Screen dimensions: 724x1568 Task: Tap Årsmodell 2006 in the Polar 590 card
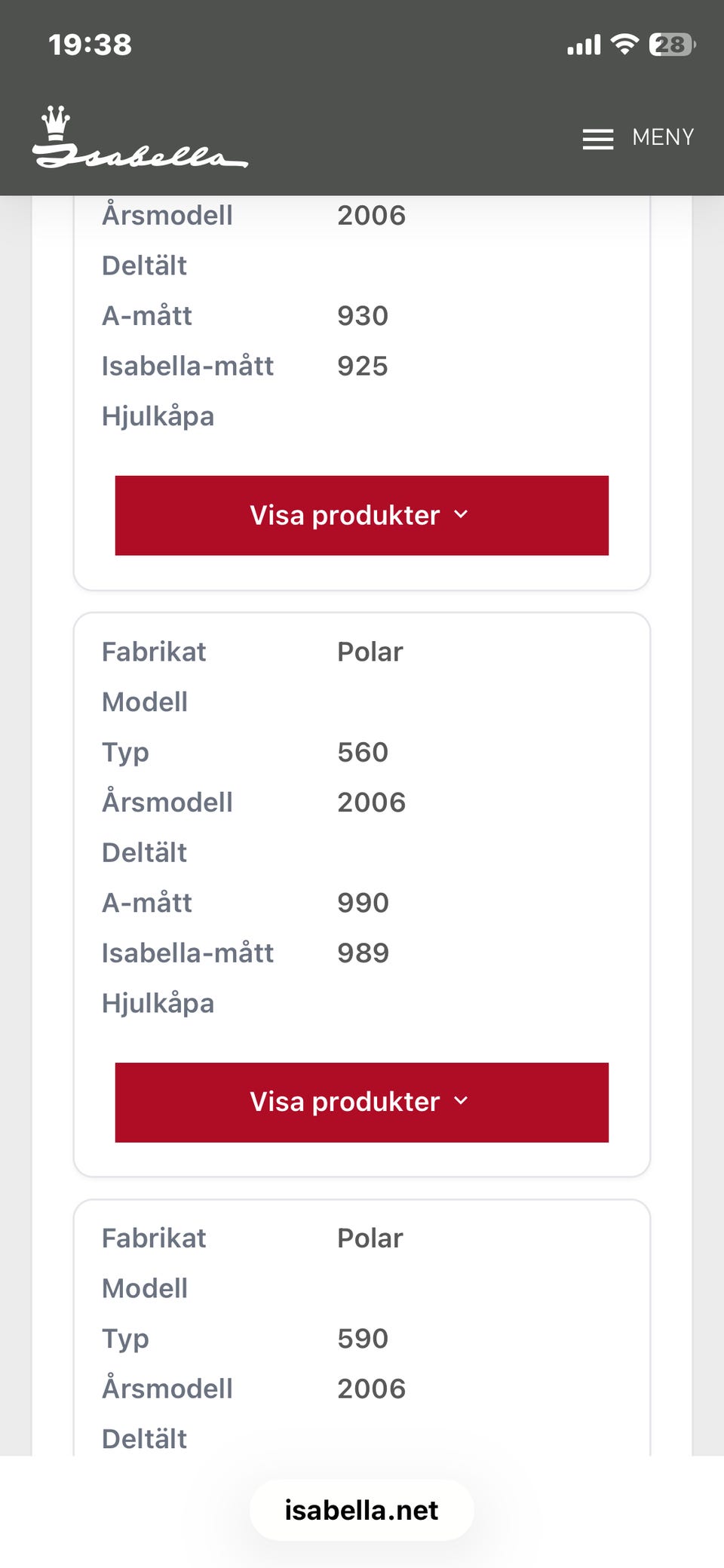pyautogui.click(x=371, y=1388)
